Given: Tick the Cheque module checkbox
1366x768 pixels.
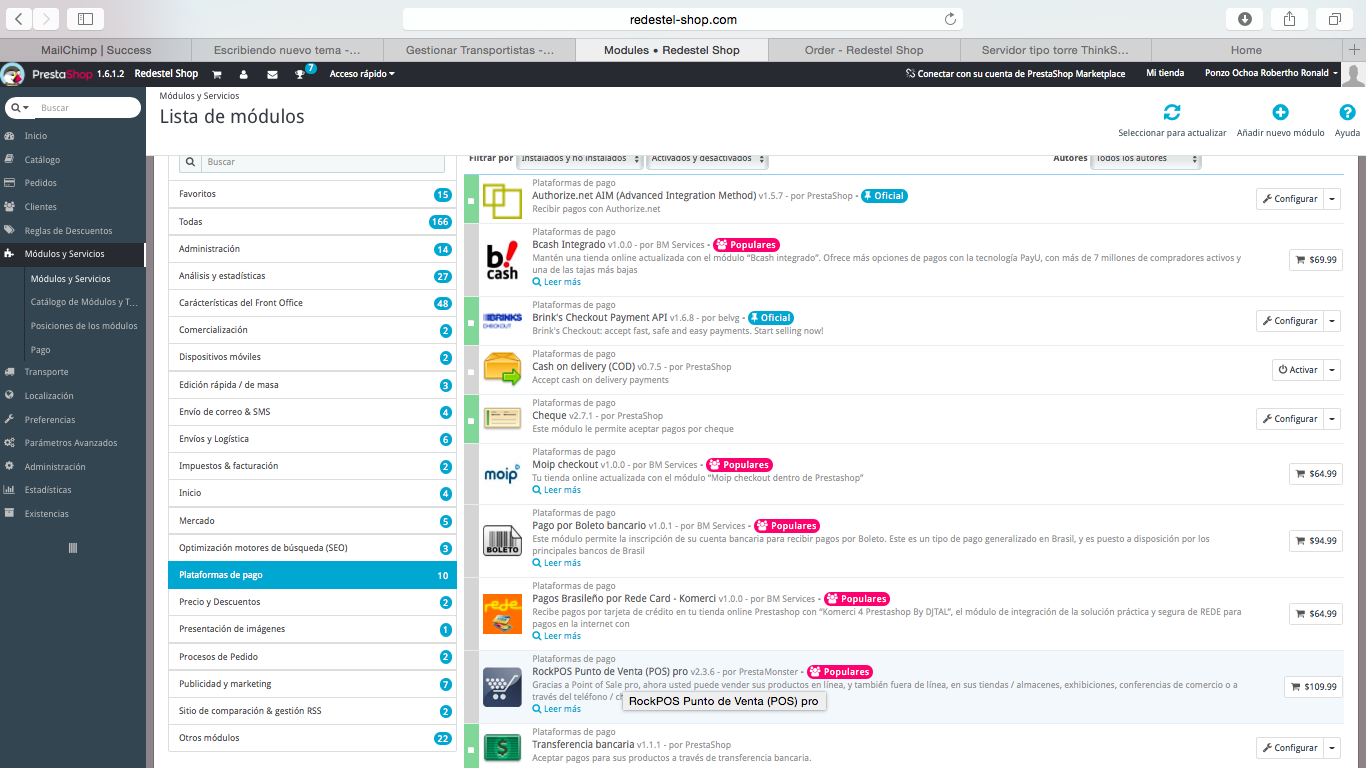Looking at the screenshot, I should [x=471, y=421].
